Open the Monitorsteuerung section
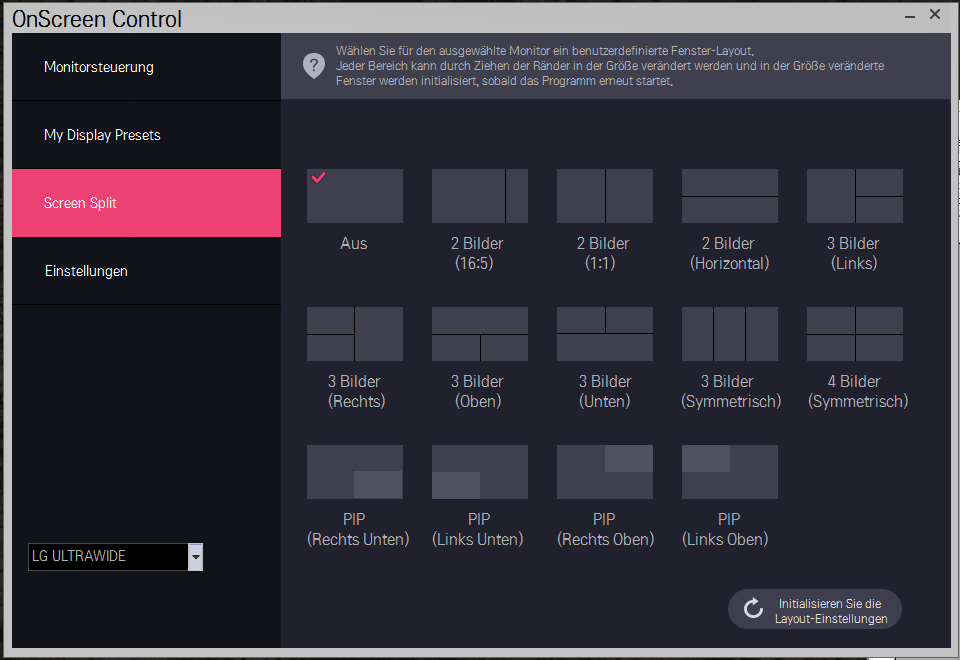Viewport: 960px width, 660px height. [x=146, y=67]
